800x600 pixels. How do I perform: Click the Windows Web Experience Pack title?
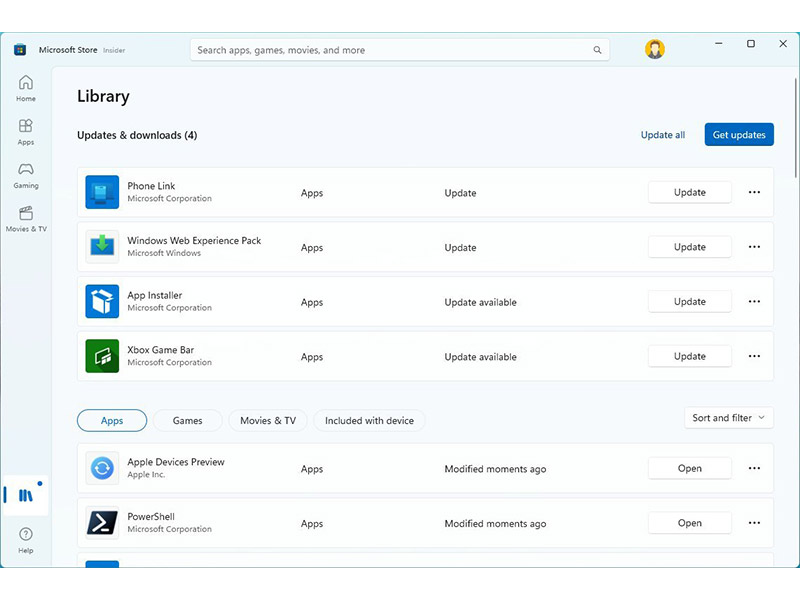pos(194,240)
